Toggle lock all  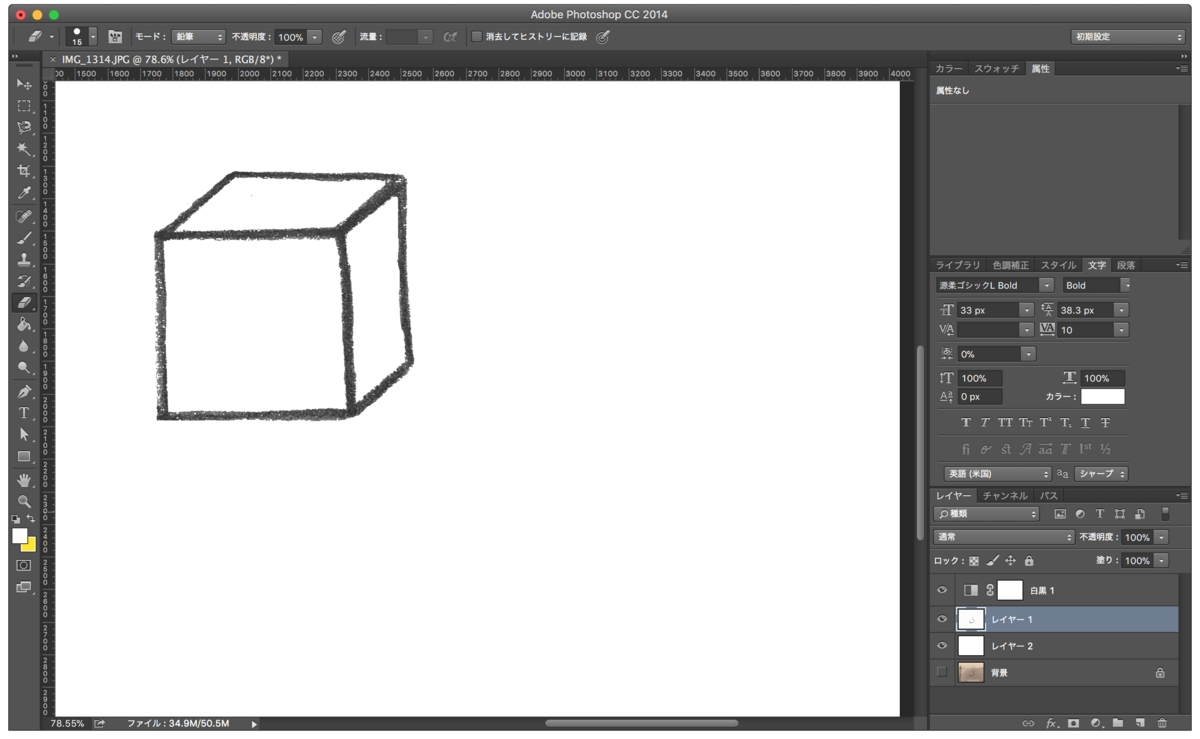point(1029,561)
